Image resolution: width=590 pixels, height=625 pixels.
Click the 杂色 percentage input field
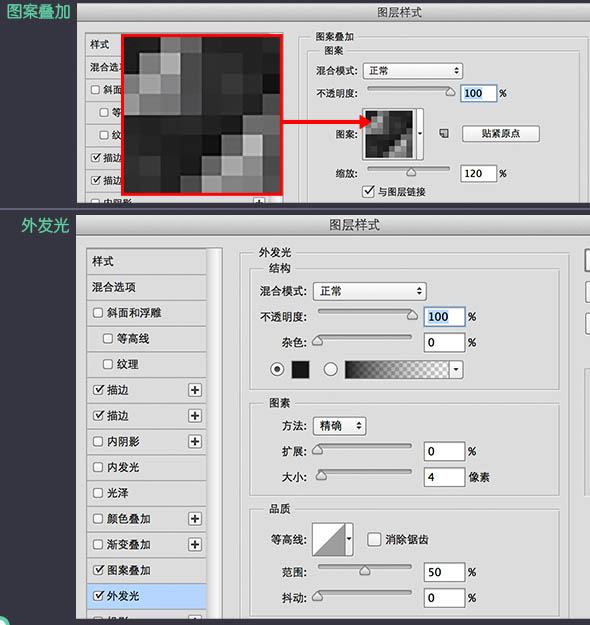444,342
